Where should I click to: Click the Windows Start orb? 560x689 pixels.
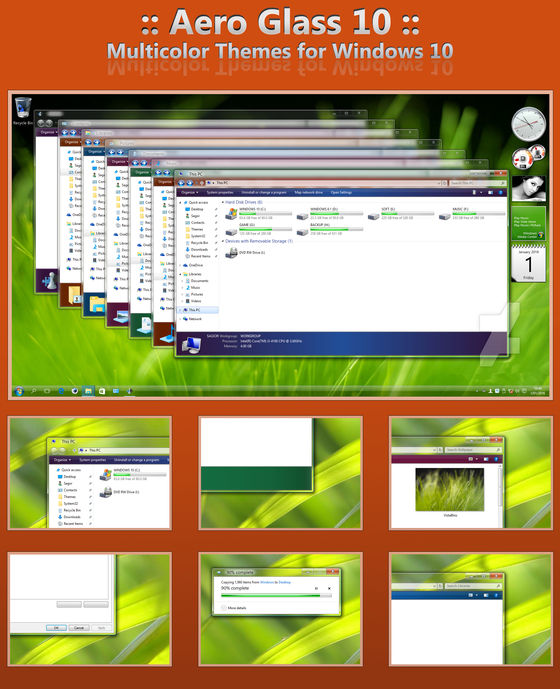click(19, 391)
